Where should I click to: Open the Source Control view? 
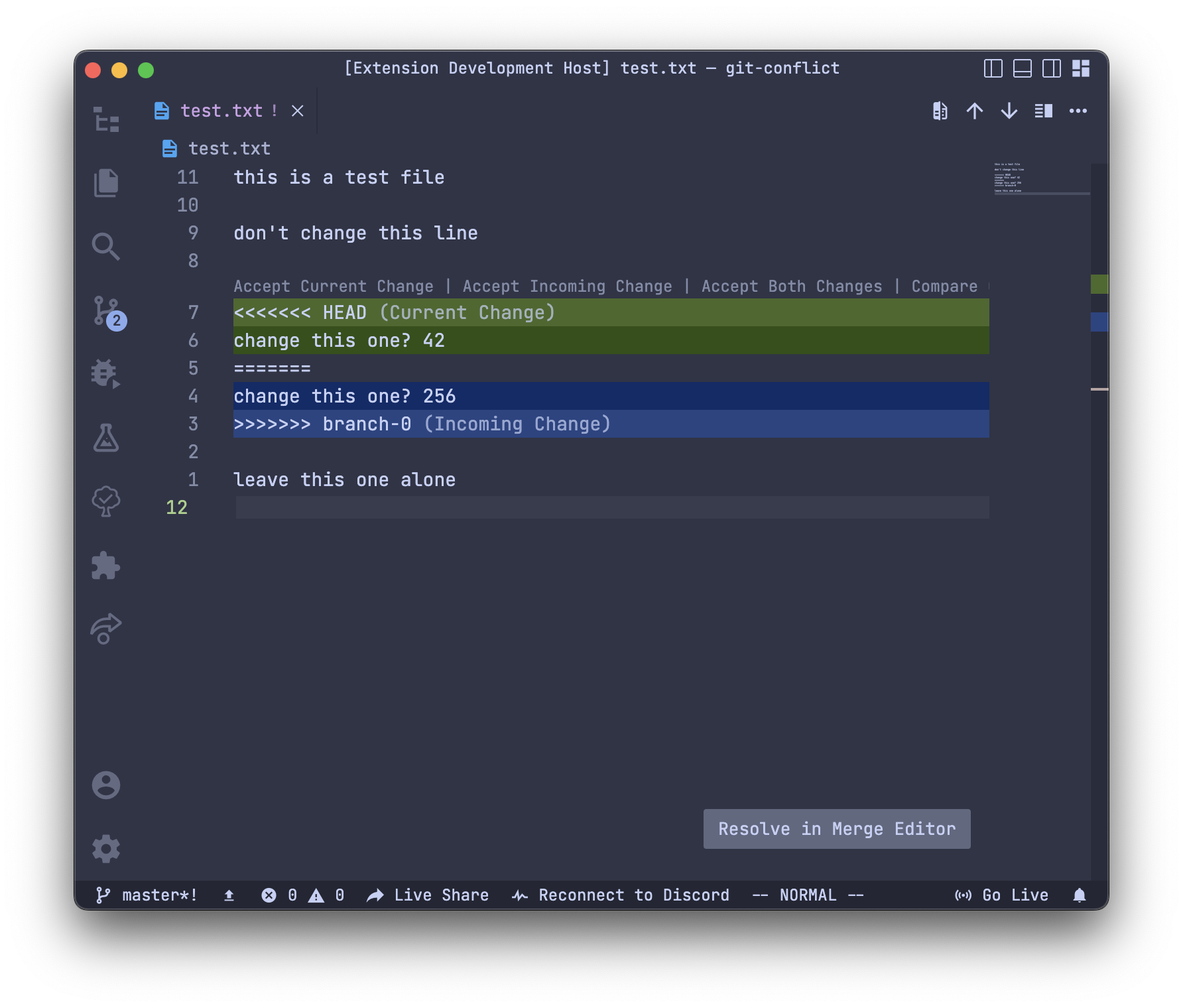coord(107,312)
